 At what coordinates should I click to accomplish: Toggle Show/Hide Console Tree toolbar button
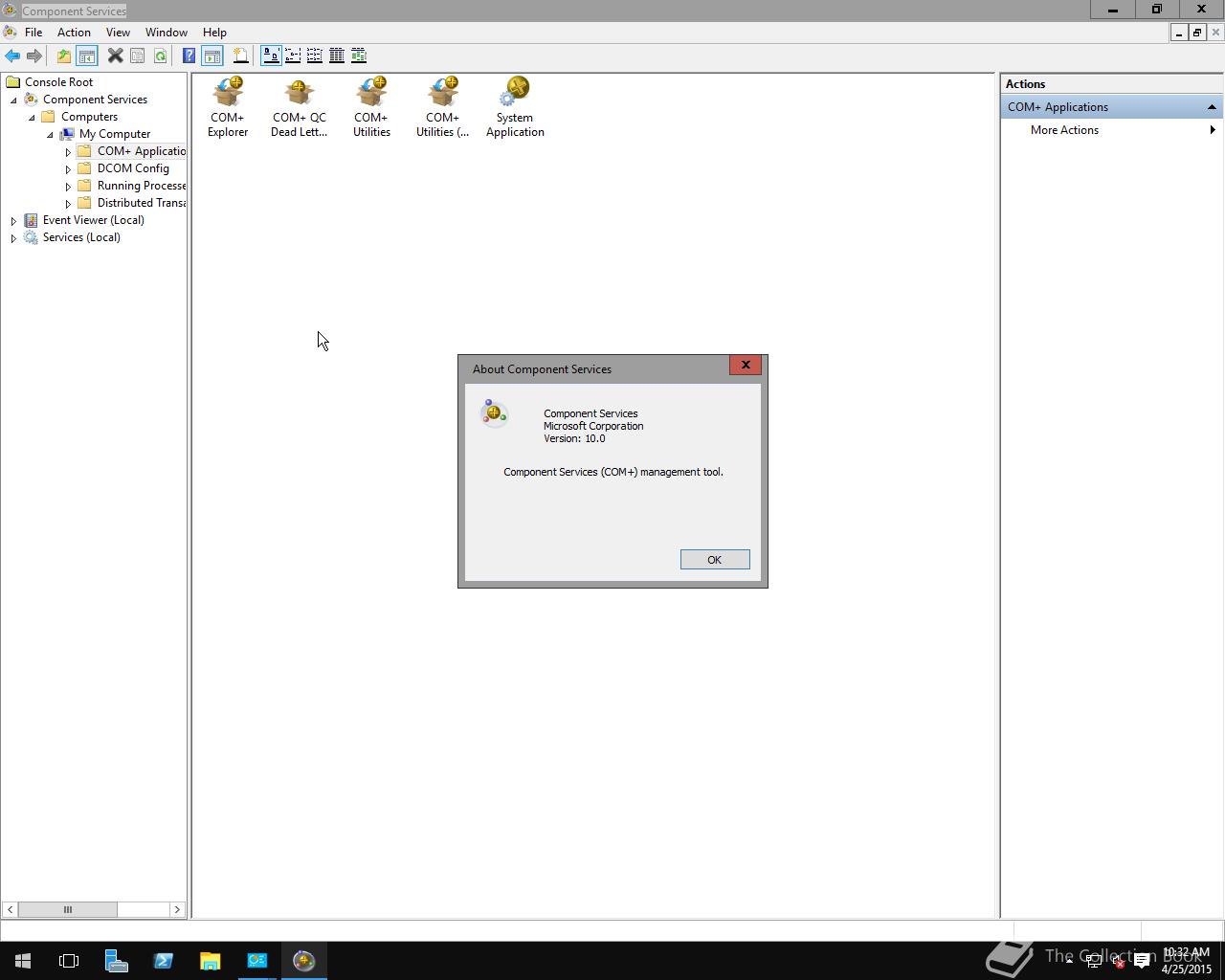click(x=86, y=56)
